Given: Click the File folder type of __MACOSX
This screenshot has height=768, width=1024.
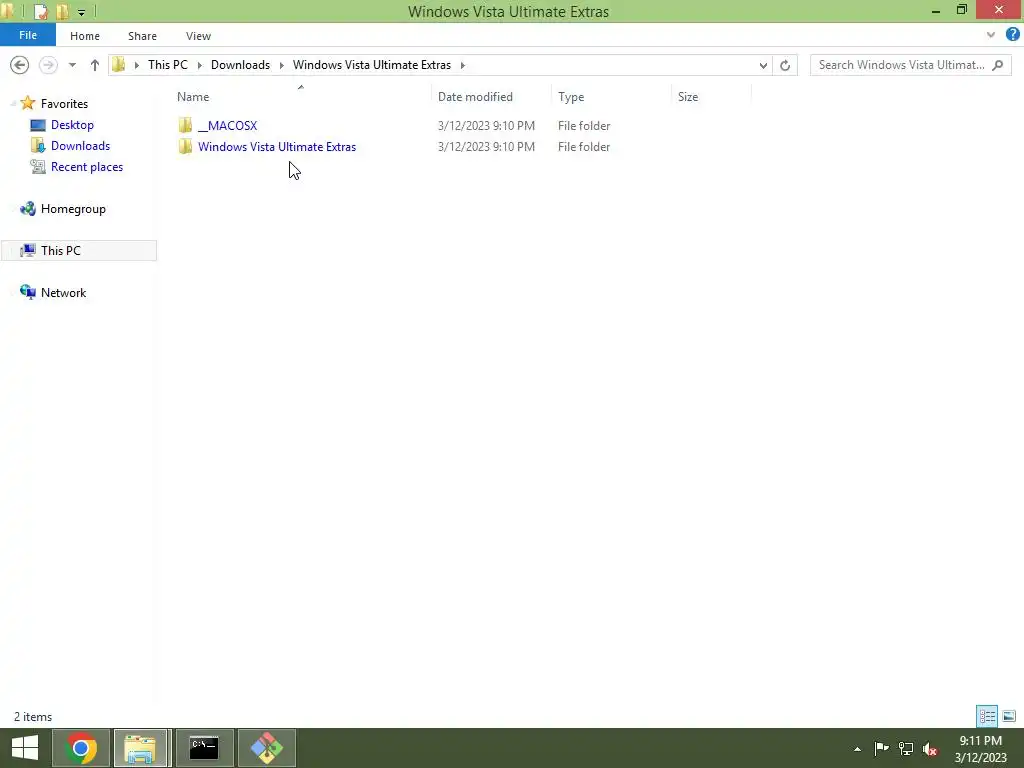Looking at the screenshot, I should click(x=584, y=125).
